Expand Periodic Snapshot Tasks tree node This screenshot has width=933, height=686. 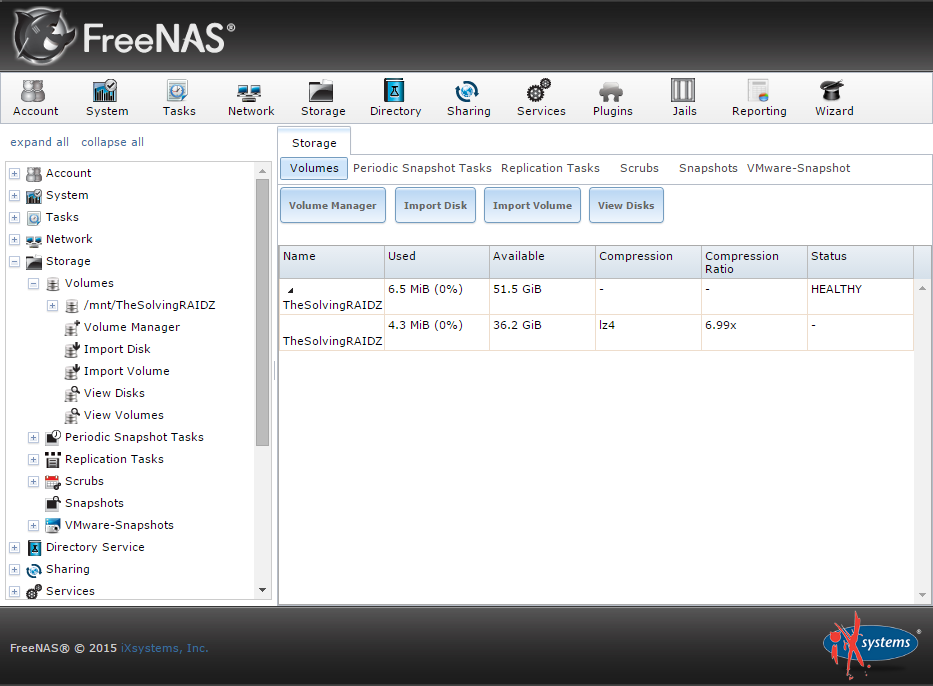pos(33,438)
